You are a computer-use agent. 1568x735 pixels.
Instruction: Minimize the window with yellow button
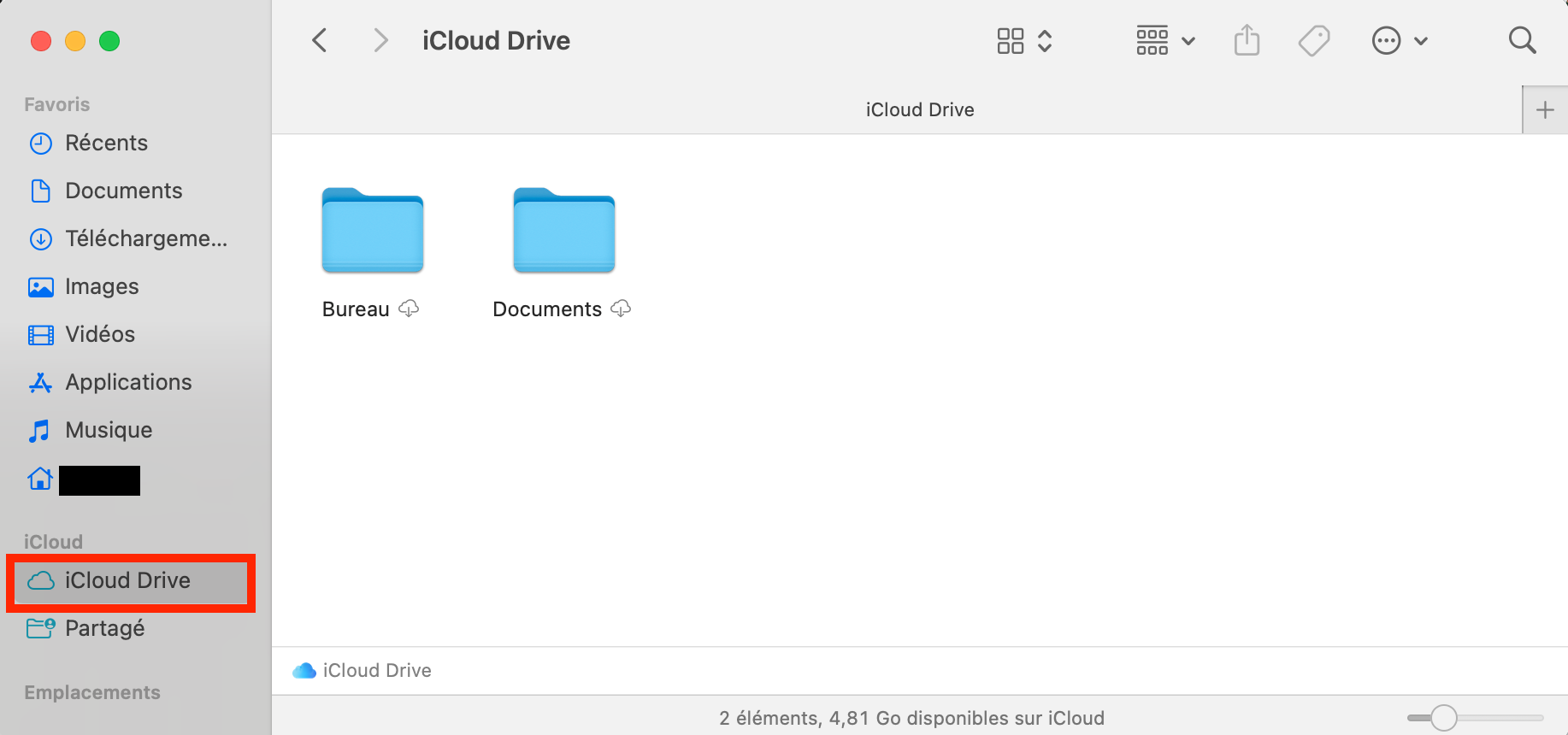(x=75, y=41)
